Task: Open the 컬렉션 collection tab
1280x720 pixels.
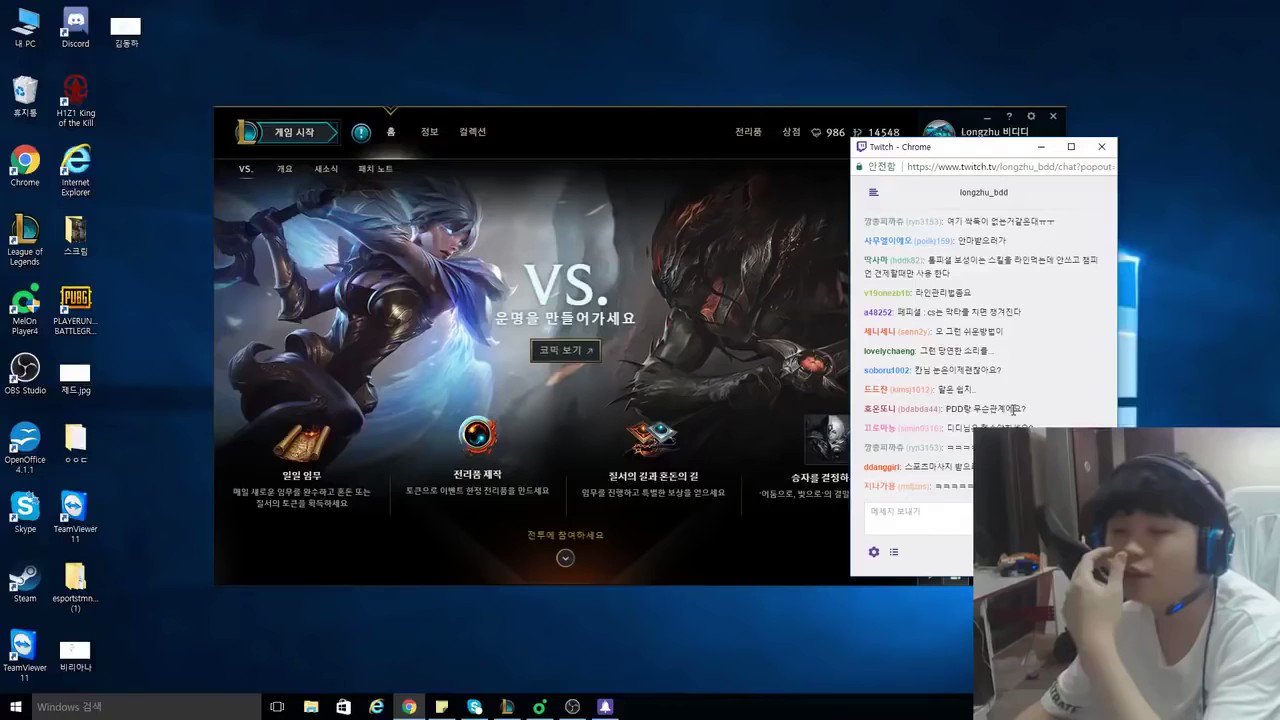Action: pyautogui.click(x=473, y=132)
